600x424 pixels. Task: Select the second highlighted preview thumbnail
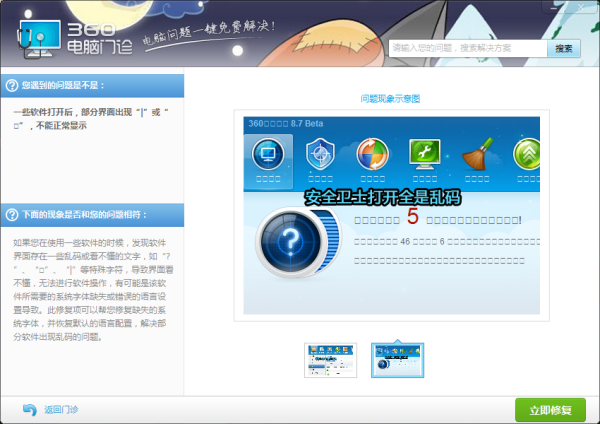pyautogui.click(x=398, y=360)
